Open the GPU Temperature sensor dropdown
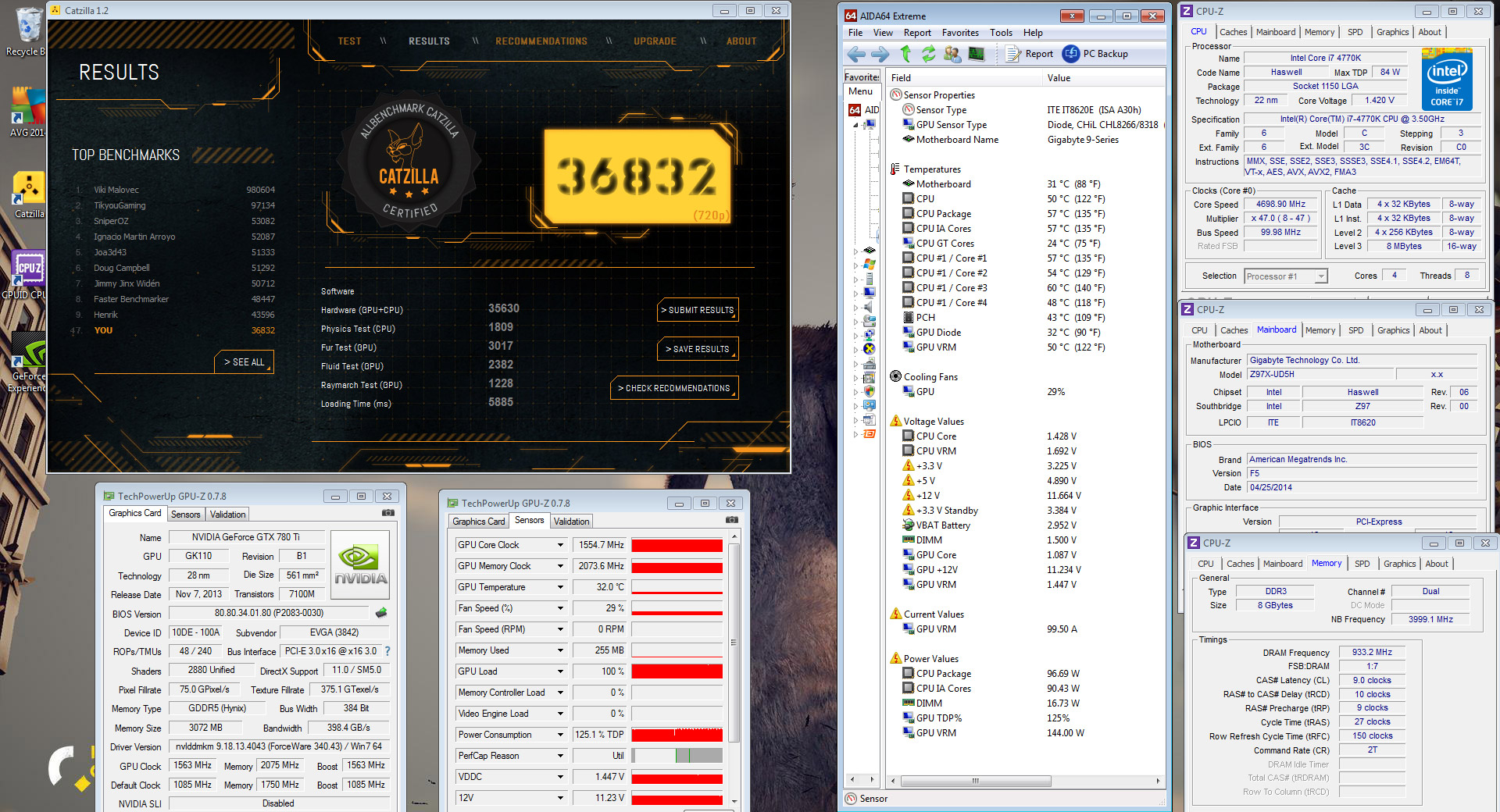The image size is (1500, 812). pyautogui.click(x=560, y=587)
